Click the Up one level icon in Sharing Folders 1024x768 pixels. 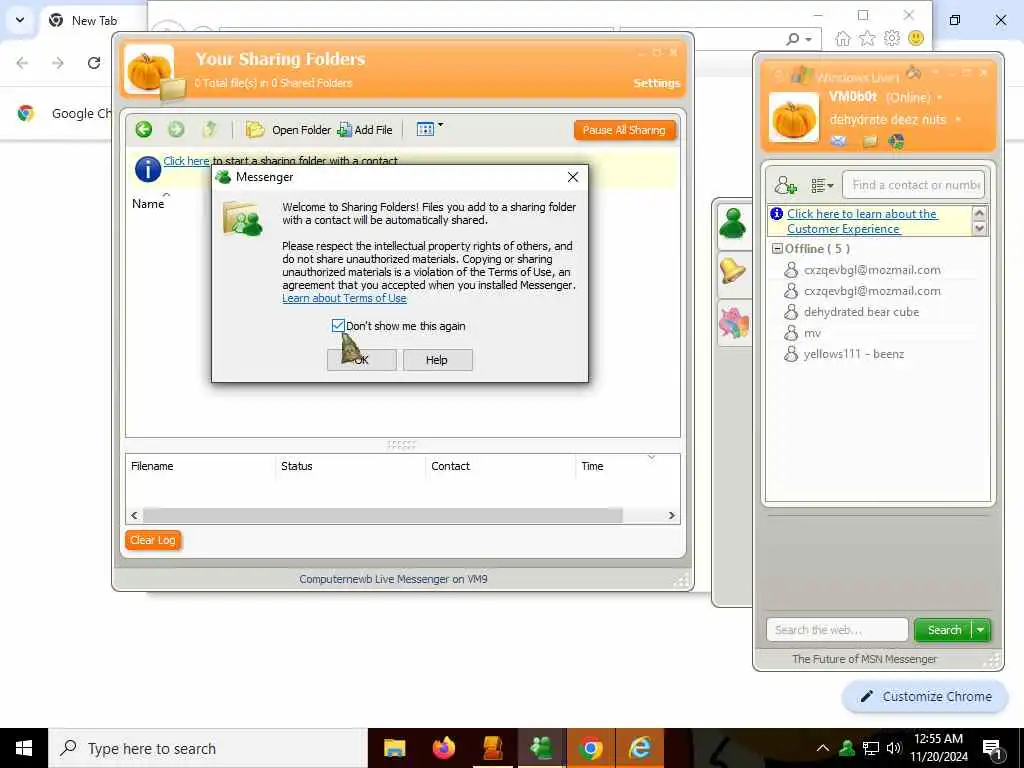(x=209, y=129)
